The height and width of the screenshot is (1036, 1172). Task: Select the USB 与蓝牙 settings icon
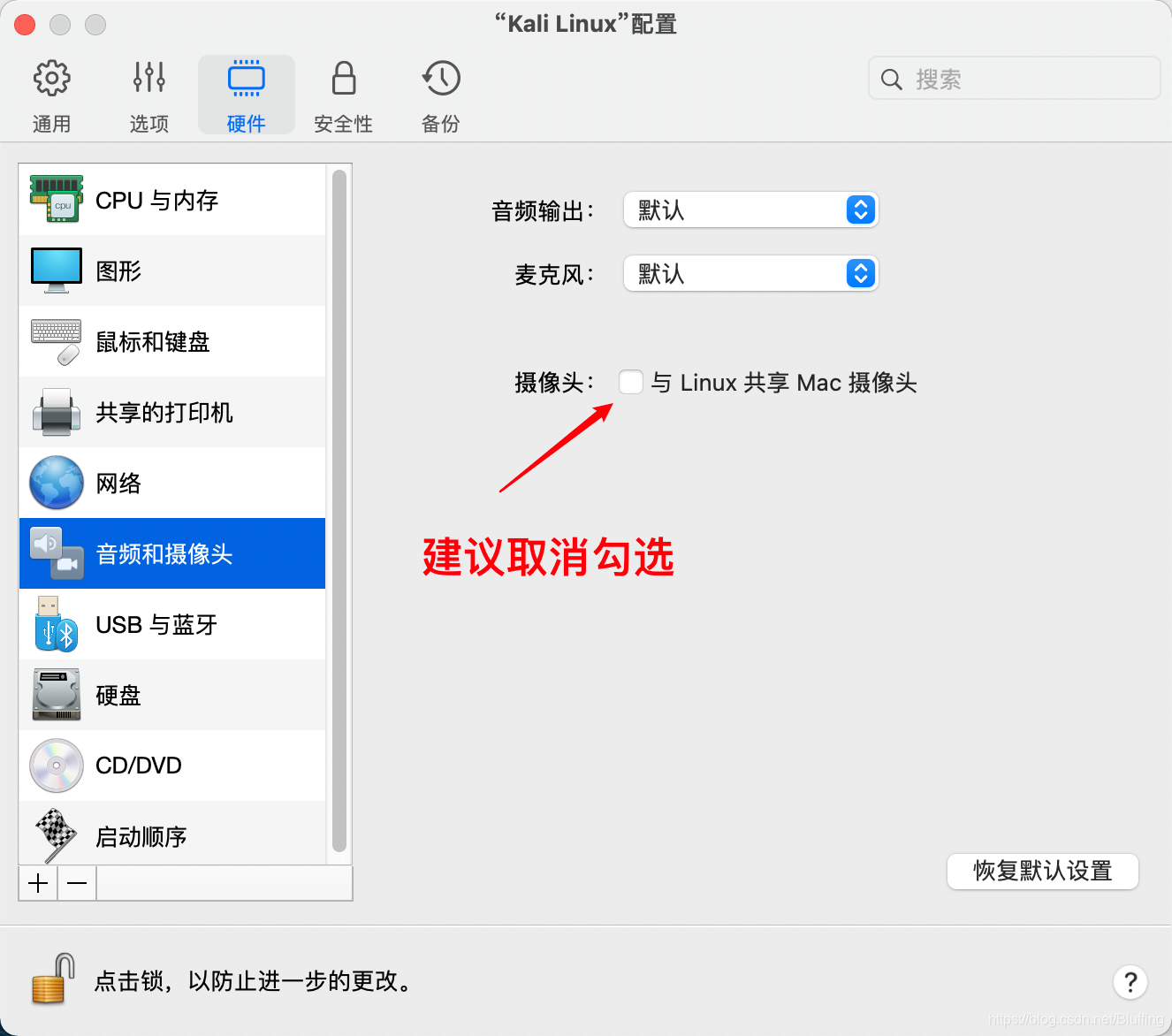click(57, 624)
